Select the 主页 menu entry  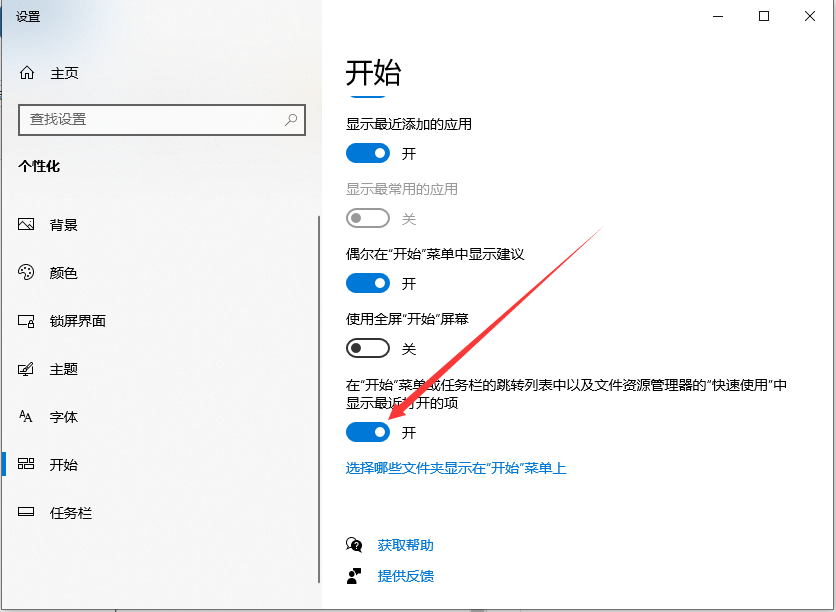click(x=62, y=72)
